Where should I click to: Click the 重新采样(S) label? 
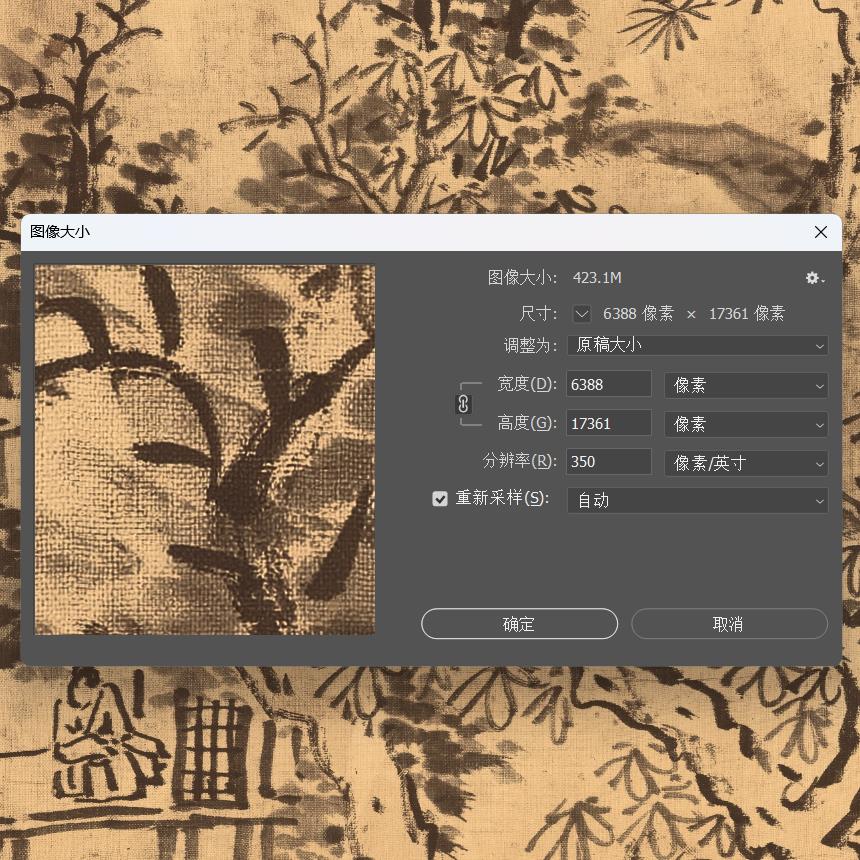pyautogui.click(x=502, y=498)
